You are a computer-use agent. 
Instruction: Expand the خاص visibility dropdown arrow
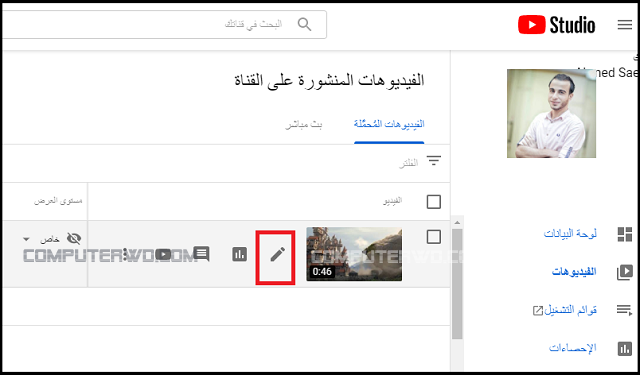click(27, 239)
